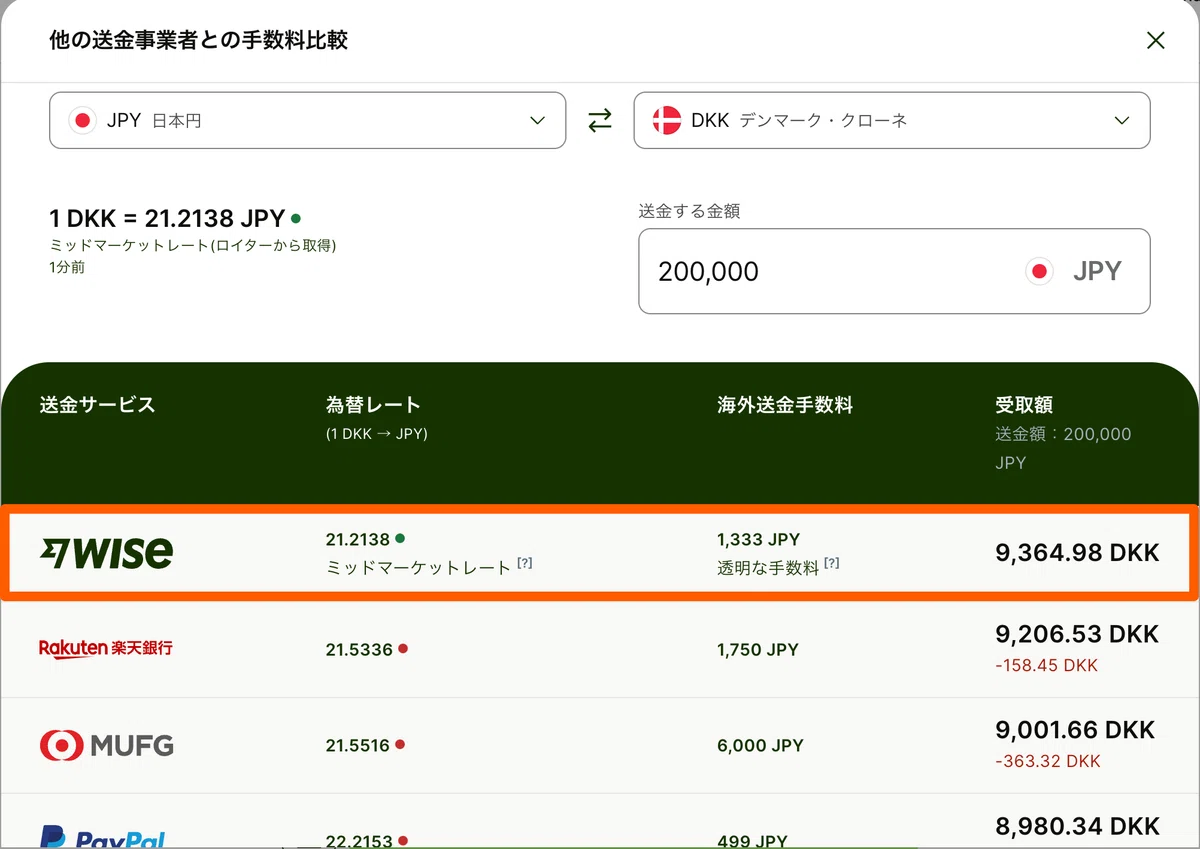The width and height of the screenshot is (1200, 849).
Task: Click the MUFG fee 6,000 JPY
Action: (760, 745)
